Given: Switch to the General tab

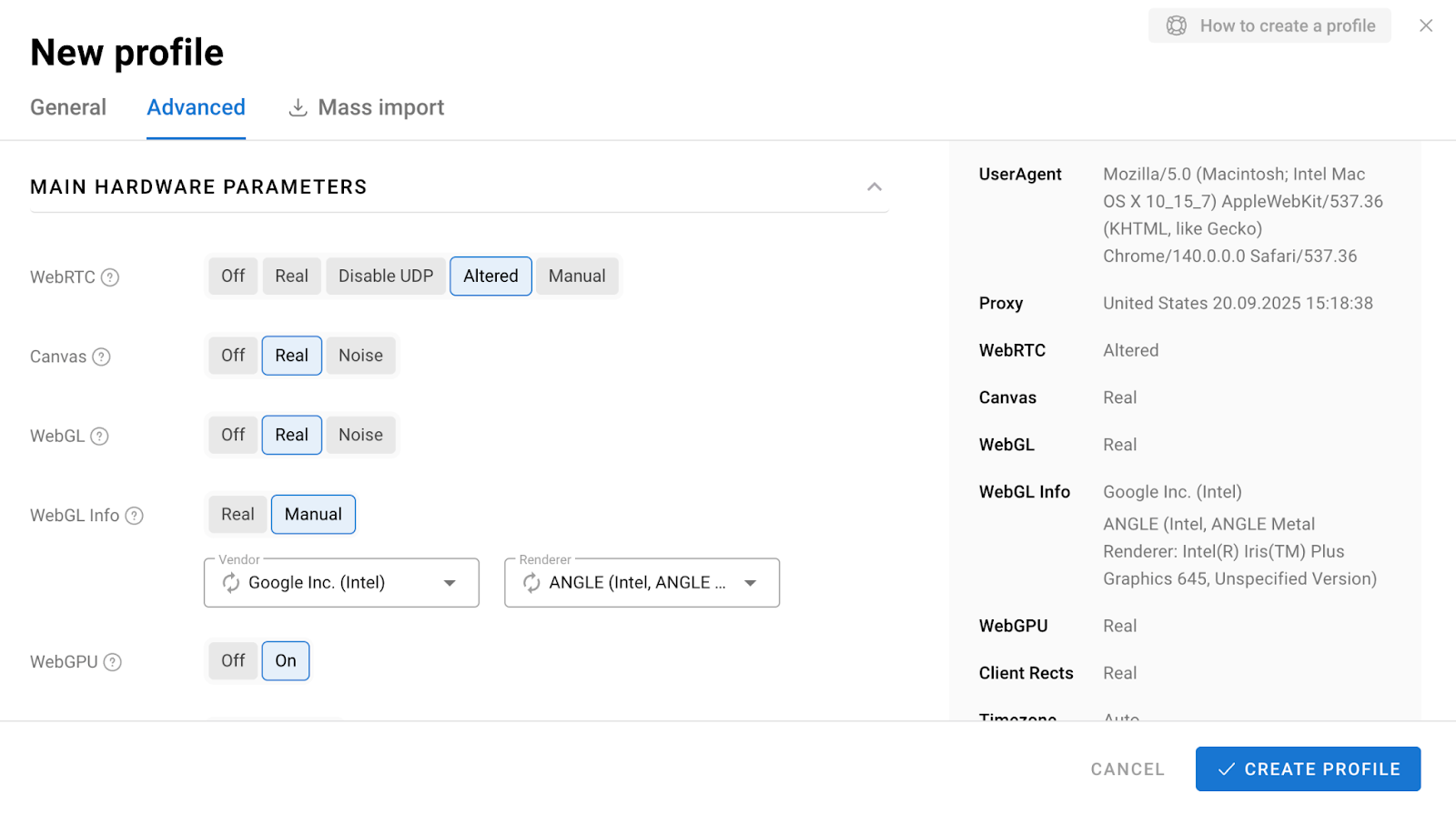Looking at the screenshot, I should coord(68,107).
